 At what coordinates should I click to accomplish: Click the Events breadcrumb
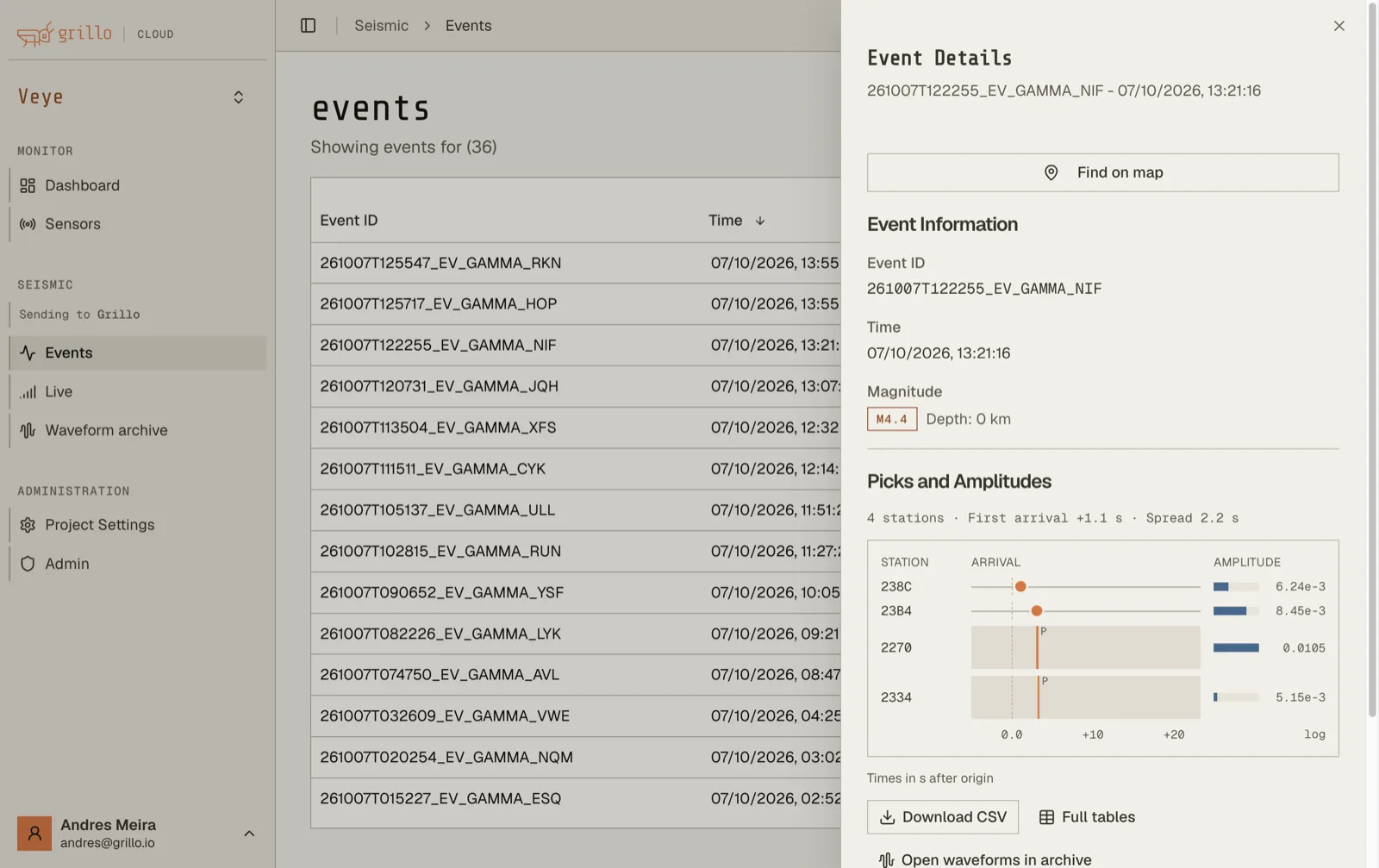coord(468,26)
